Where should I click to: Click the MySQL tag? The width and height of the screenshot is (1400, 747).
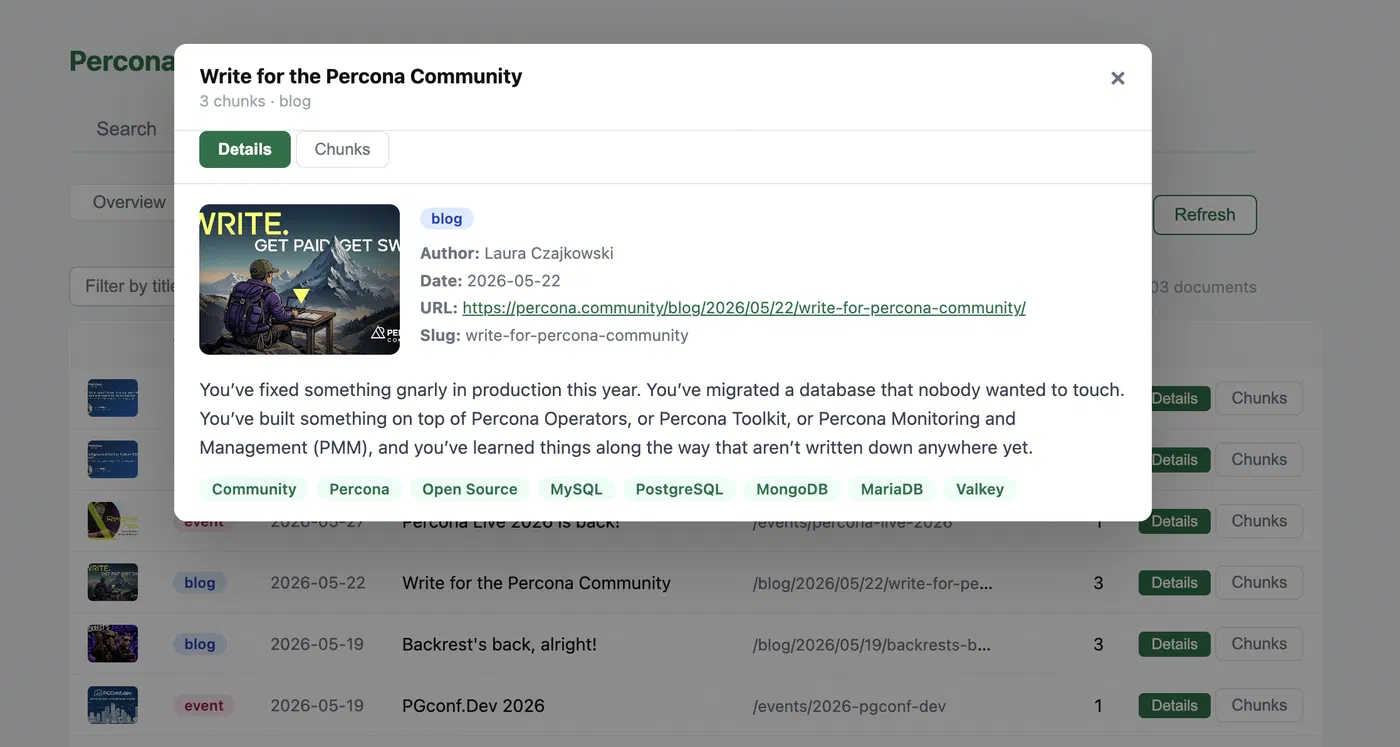pos(576,489)
